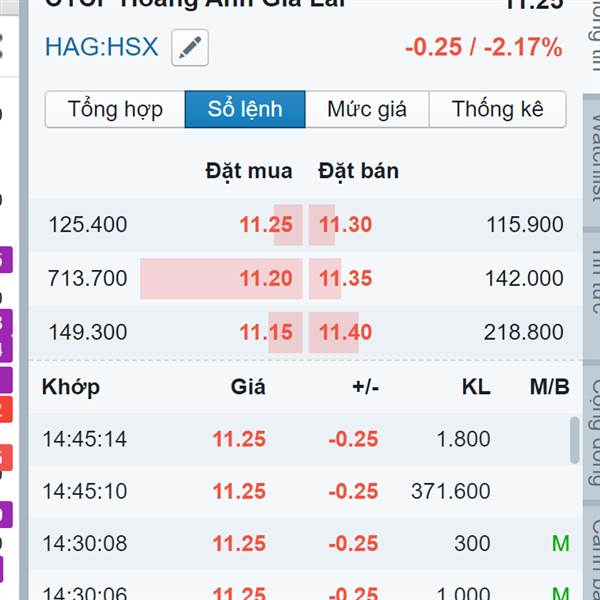This screenshot has width=600, height=600.
Task: Click the pencil edit icon beside HAG:HSX
Action: [190, 48]
